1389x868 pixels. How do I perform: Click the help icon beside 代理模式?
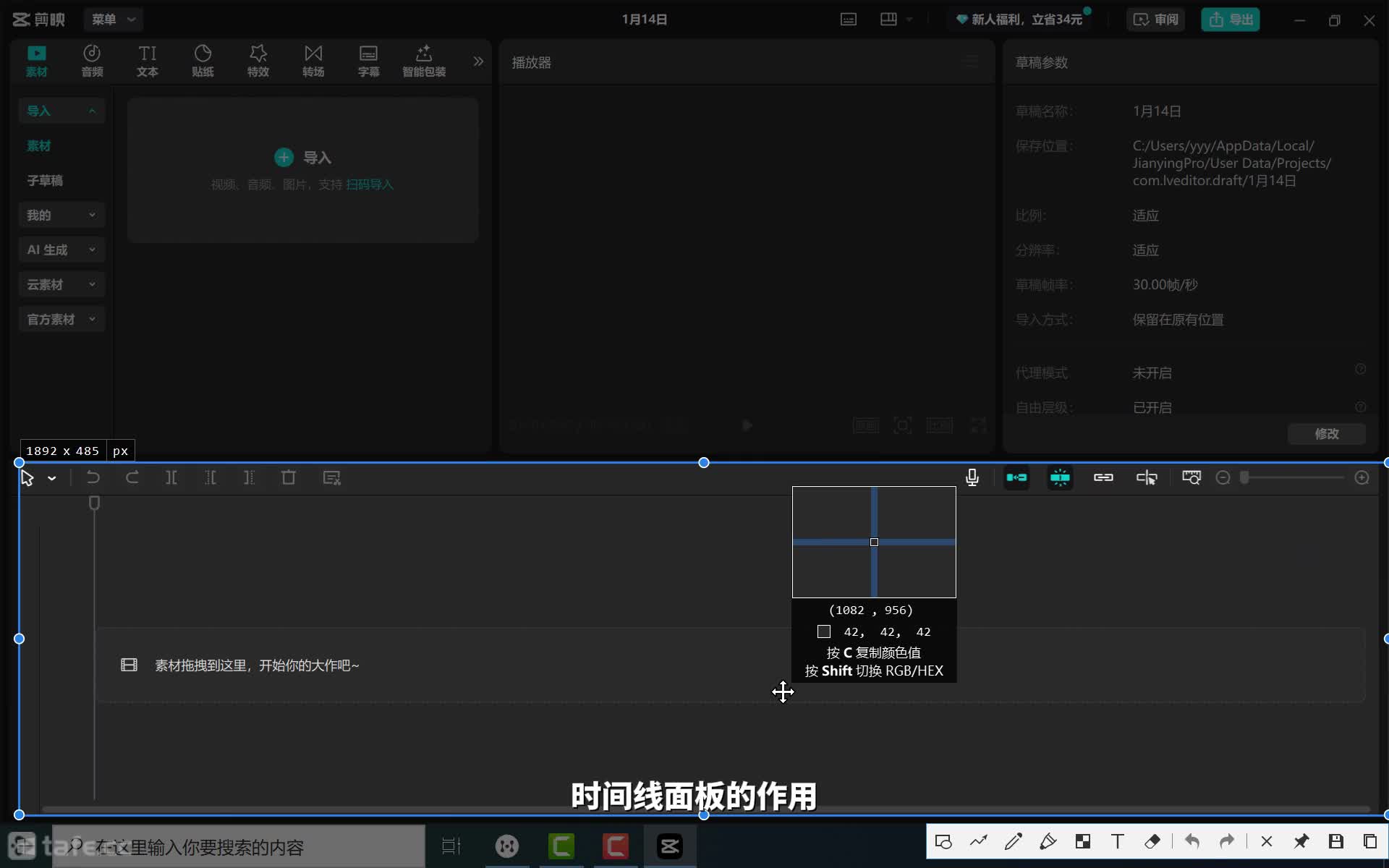tap(1360, 369)
